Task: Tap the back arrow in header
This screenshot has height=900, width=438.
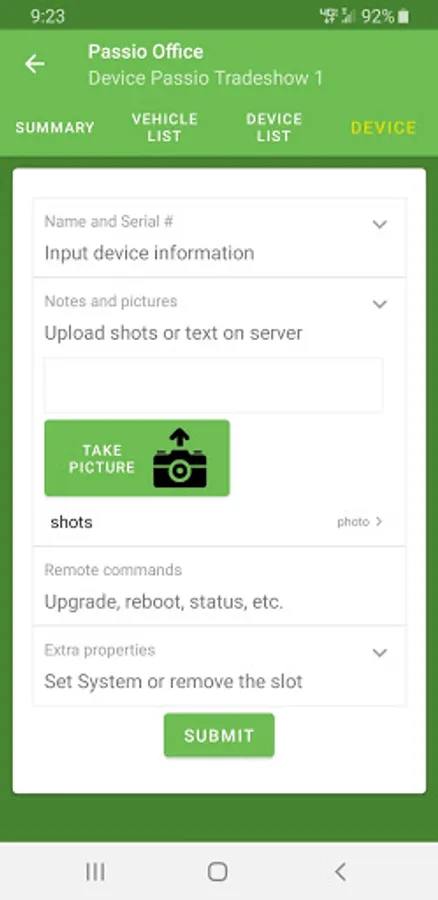Action: pyautogui.click(x=34, y=64)
